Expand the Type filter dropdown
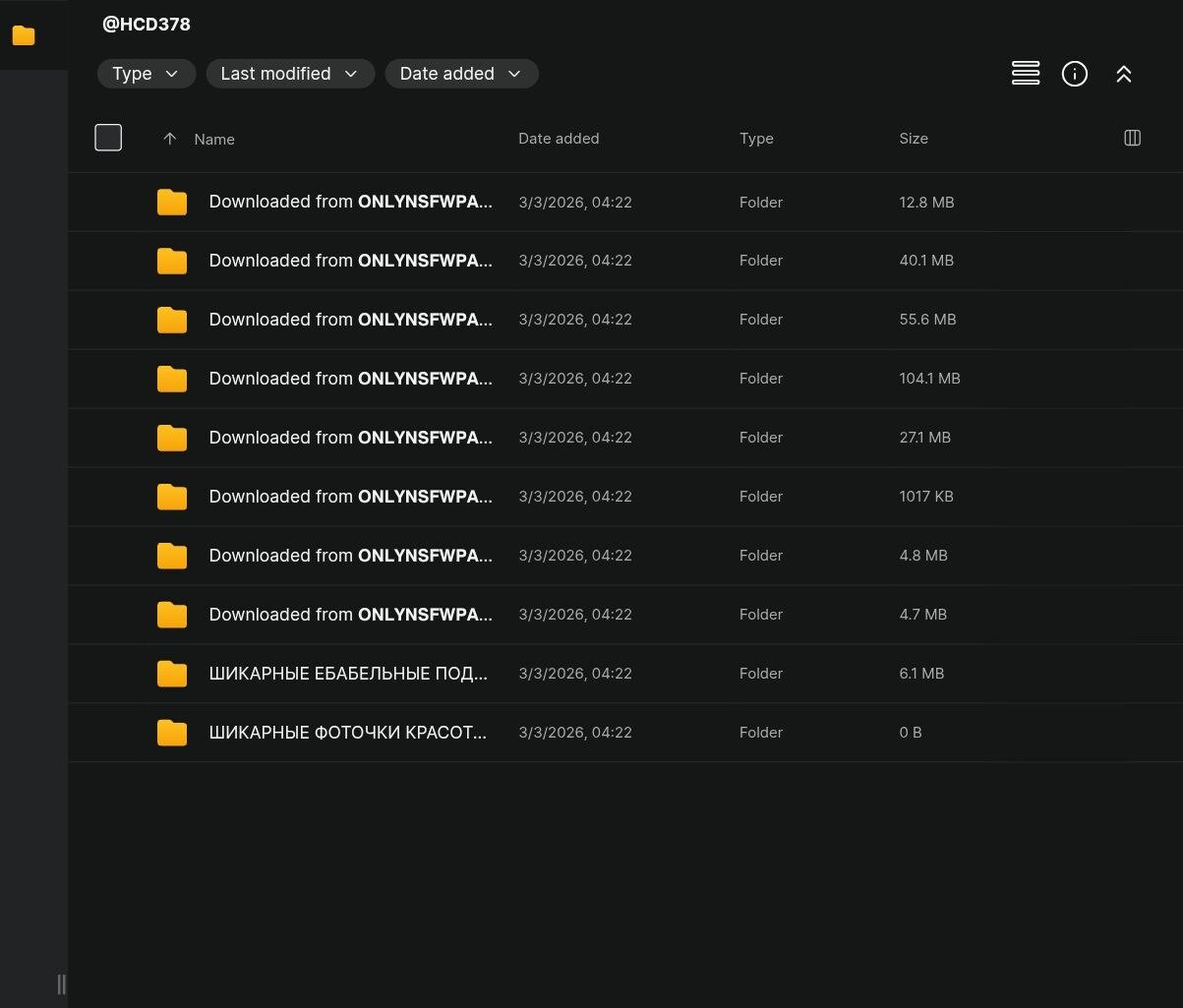The image size is (1183, 1008). [x=146, y=74]
